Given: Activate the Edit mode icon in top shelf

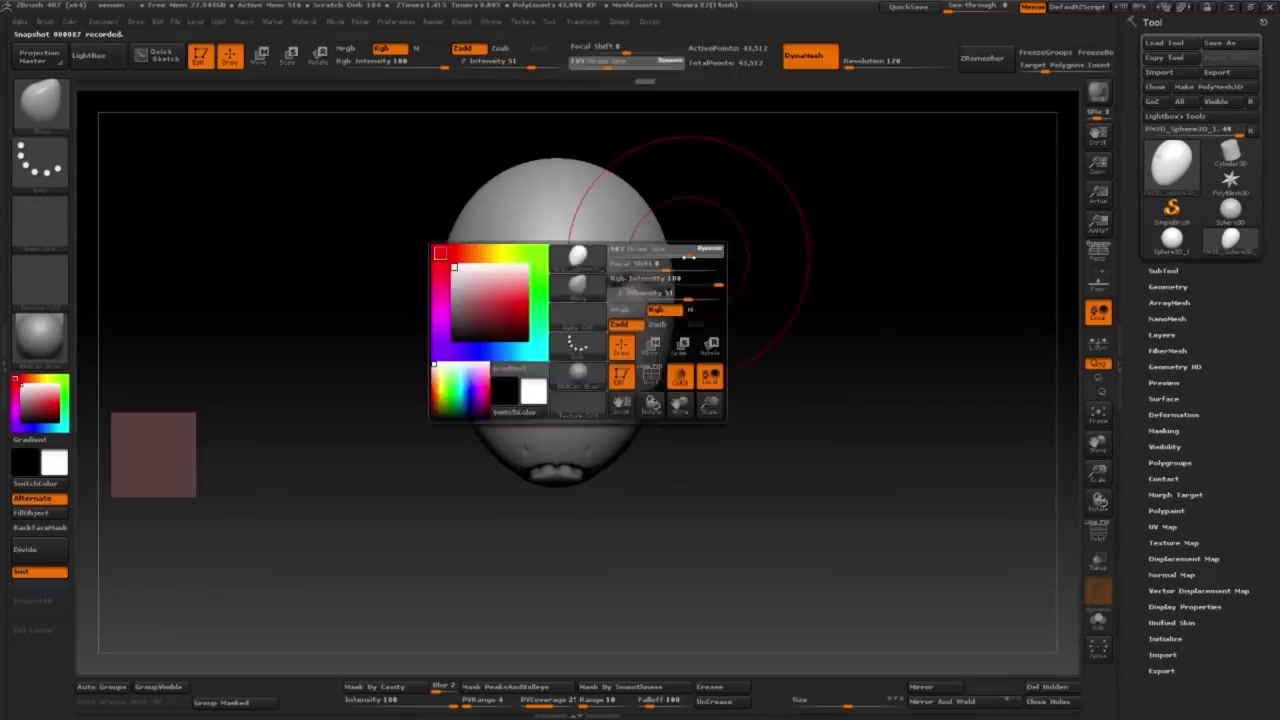Looking at the screenshot, I should pos(200,56).
